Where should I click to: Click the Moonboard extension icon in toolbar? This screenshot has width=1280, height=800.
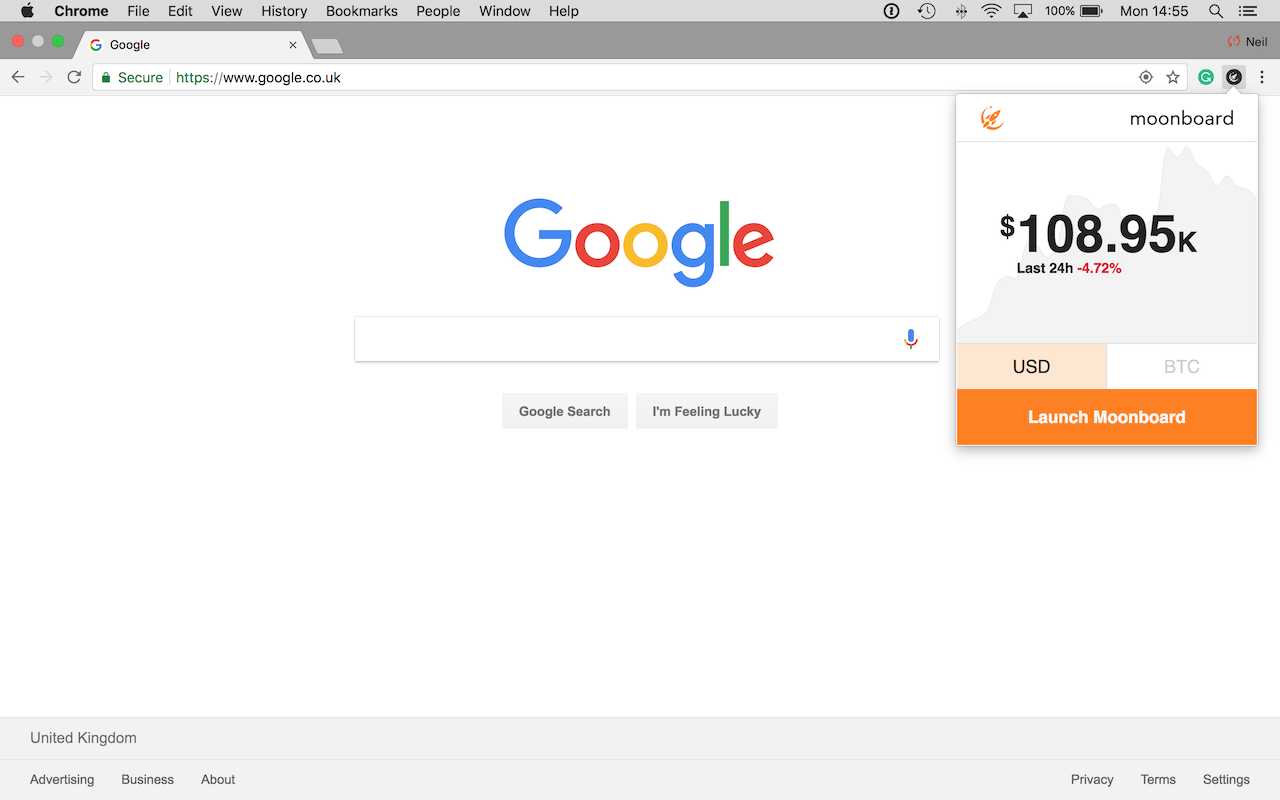(x=1234, y=77)
